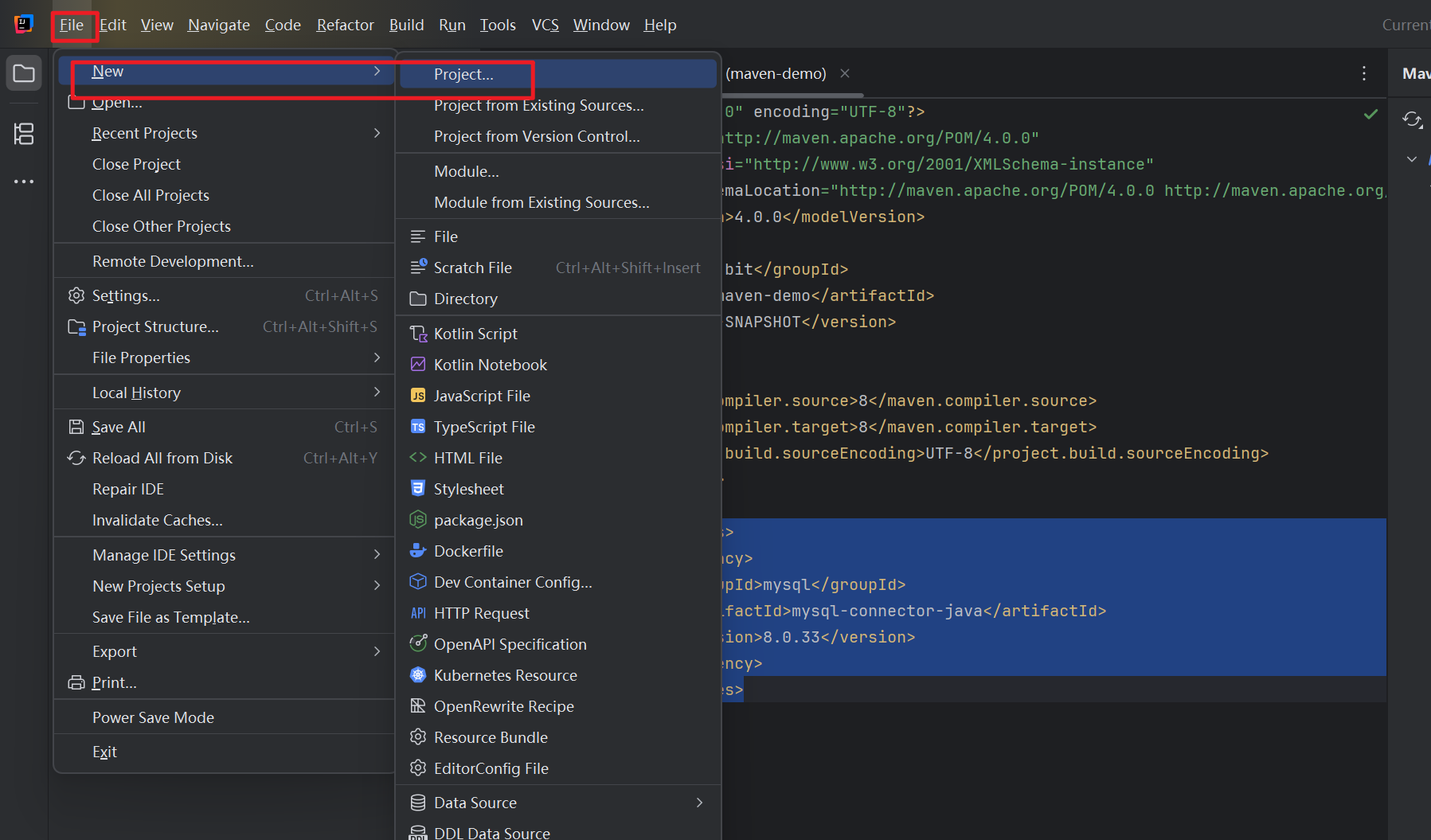Expand the Manage IDE Settings submenu arrow
Screen dimensions: 1431x840
pos(377,554)
